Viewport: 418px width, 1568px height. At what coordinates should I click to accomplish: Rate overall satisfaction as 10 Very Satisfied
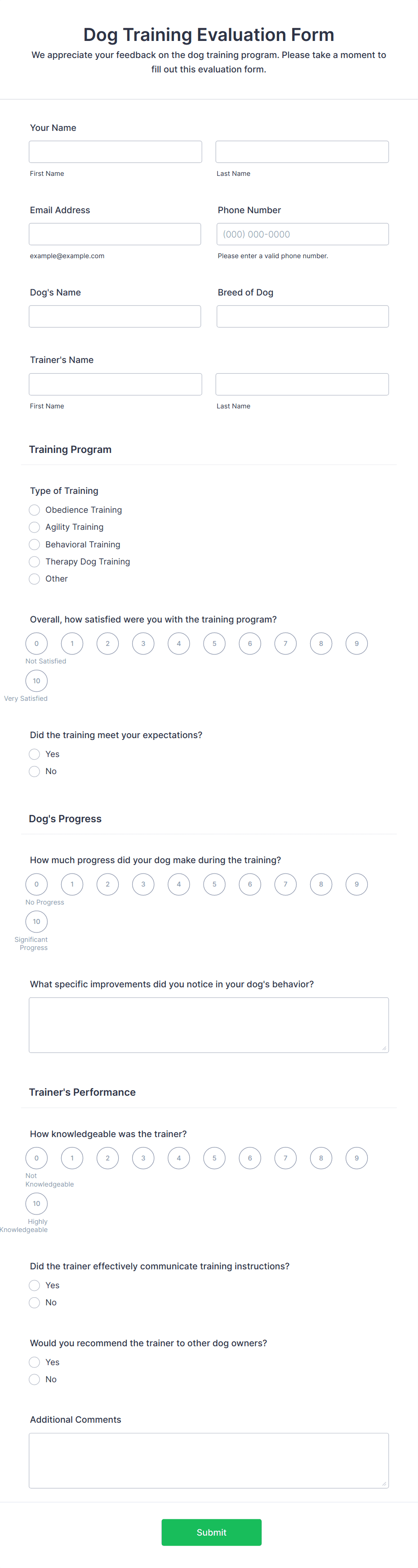click(x=36, y=681)
